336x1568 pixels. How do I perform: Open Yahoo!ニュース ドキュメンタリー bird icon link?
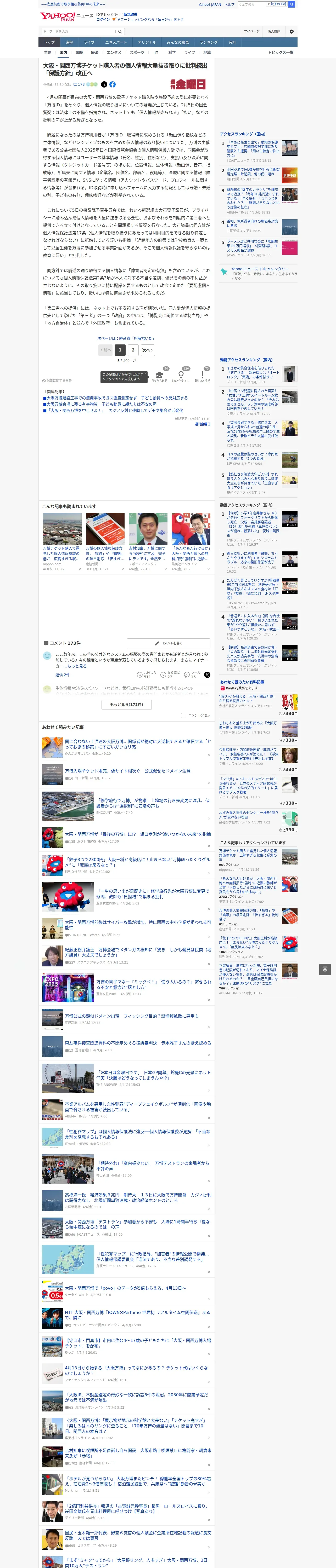coord(225,272)
